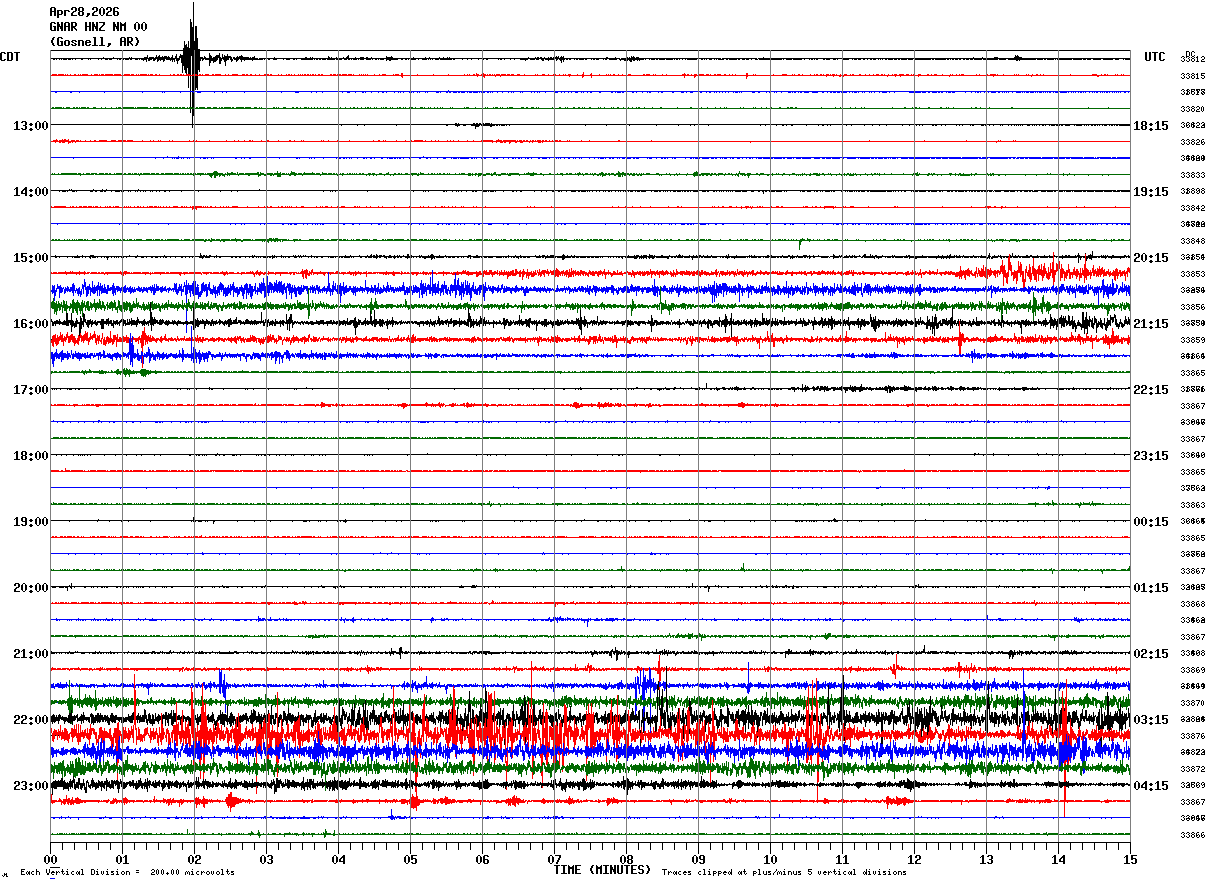The width and height of the screenshot is (1210, 886).
Task: Click the 22:00 CDT time label
Action: (30, 720)
